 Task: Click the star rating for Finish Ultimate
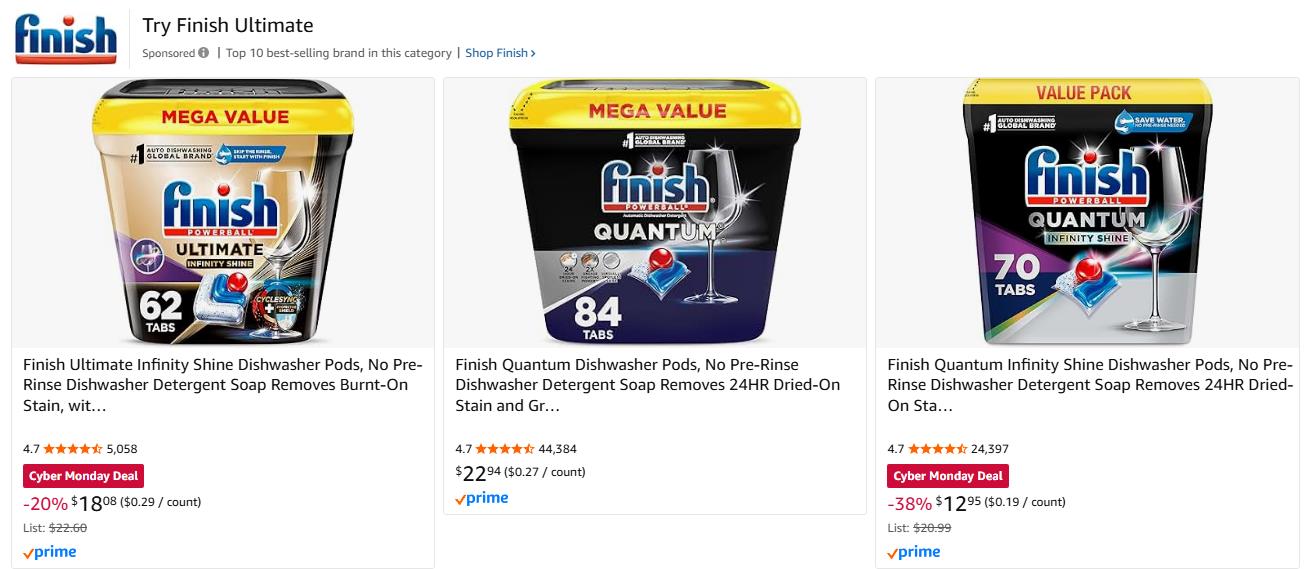click(x=72, y=449)
